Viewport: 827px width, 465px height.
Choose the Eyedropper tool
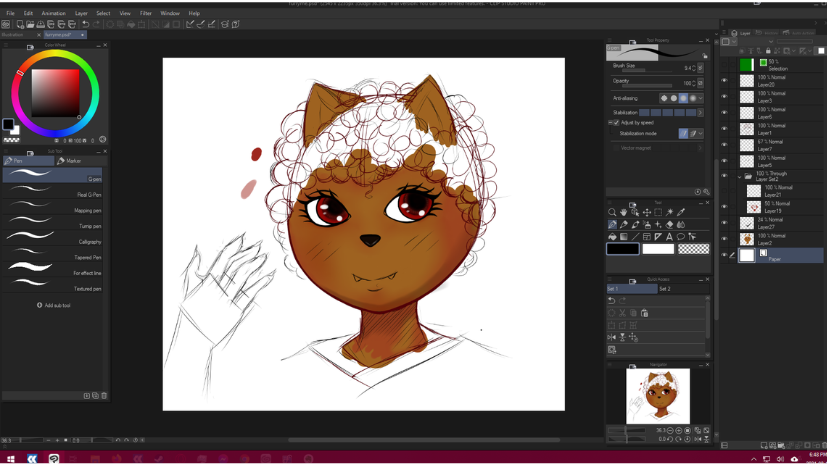click(681, 212)
